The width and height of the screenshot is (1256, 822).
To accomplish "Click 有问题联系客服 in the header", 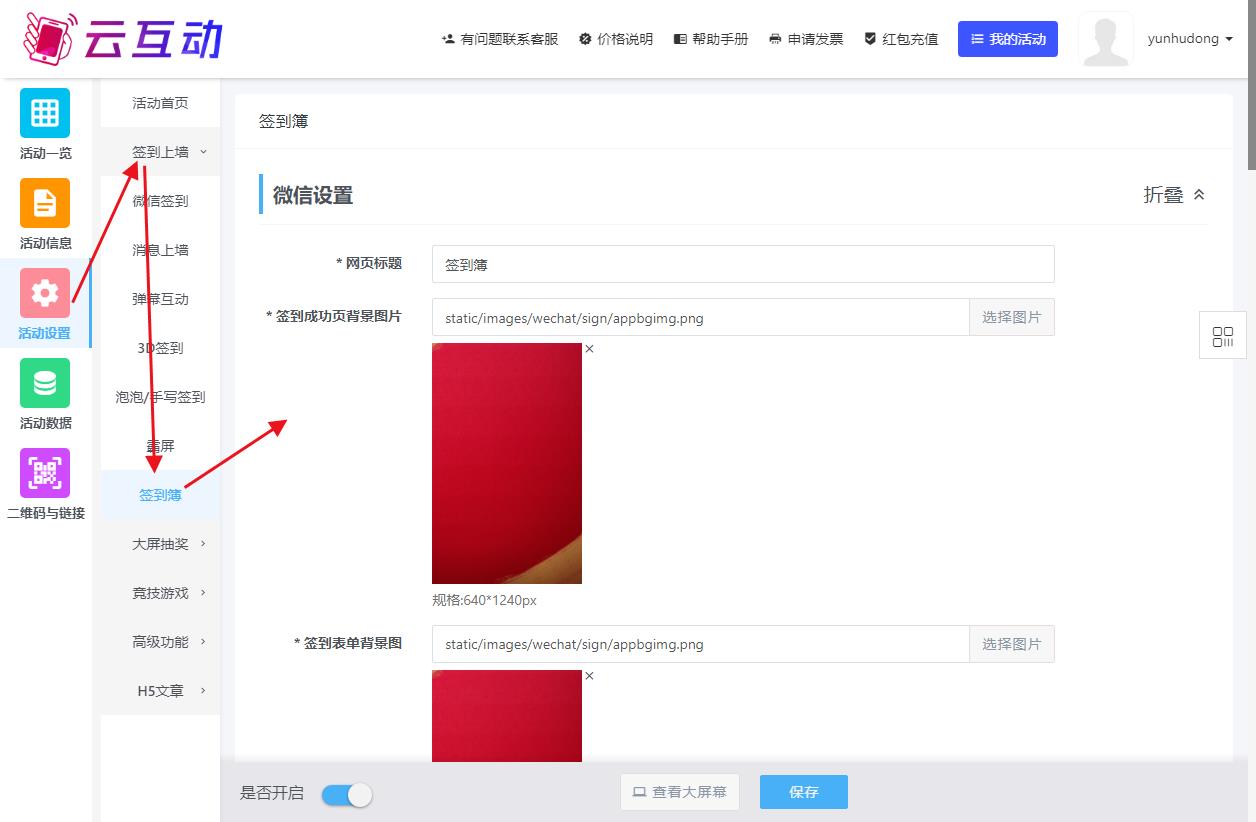I will [500, 39].
